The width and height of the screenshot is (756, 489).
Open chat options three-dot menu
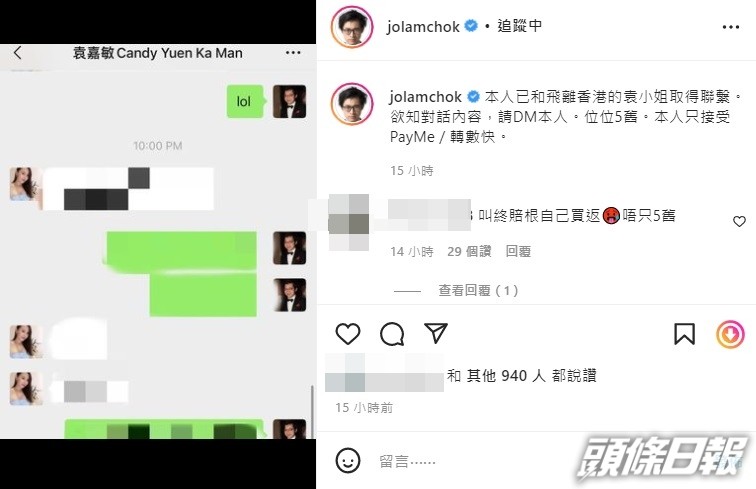(293, 53)
